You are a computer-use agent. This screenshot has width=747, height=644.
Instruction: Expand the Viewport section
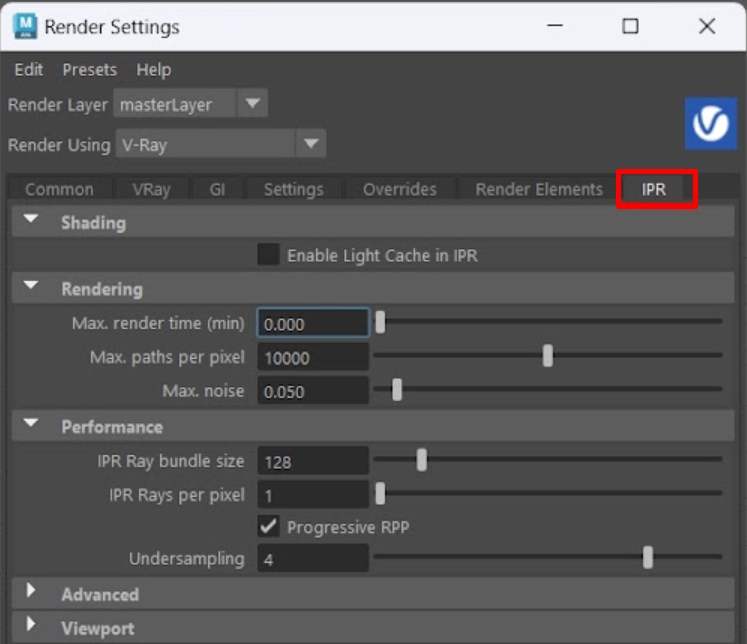click(x=31, y=624)
